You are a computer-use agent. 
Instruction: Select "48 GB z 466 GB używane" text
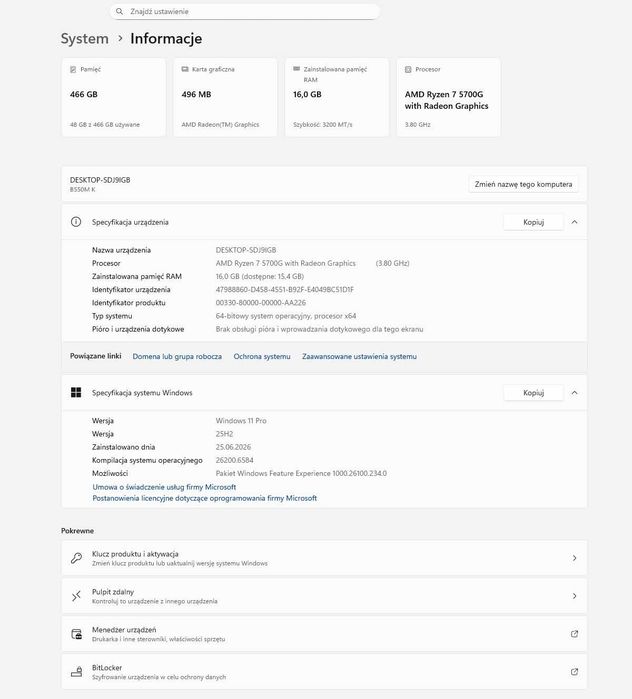point(105,125)
